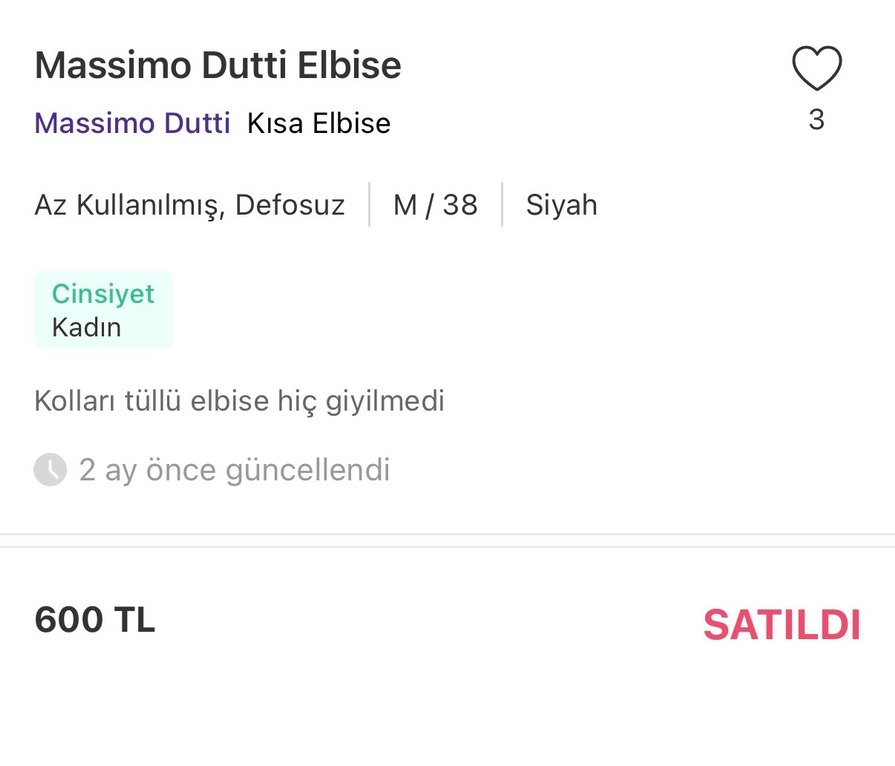Select the Cinsiyet Kadın tag
895x766 pixels.
(x=103, y=310)
